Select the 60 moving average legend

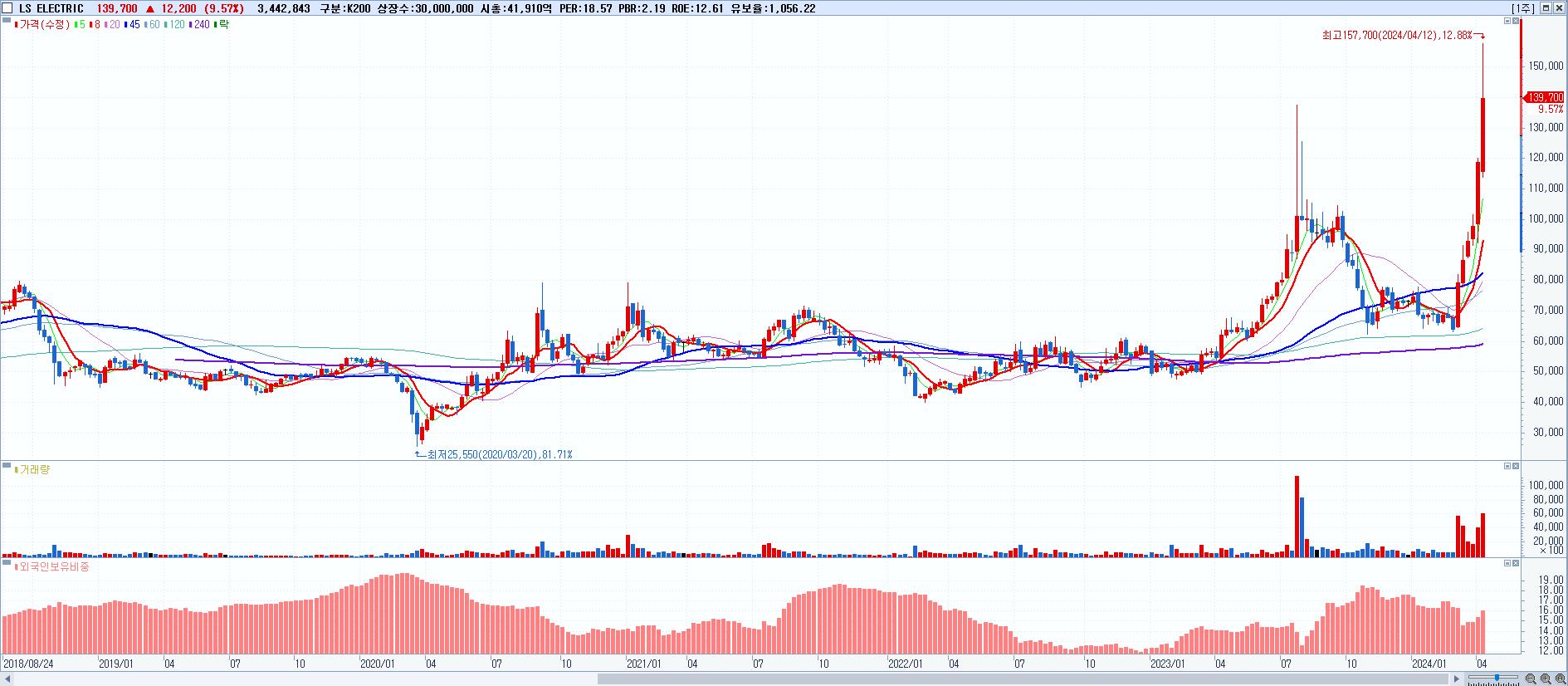point(152,25)
